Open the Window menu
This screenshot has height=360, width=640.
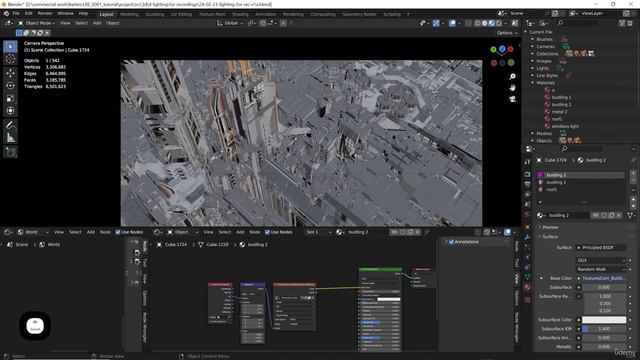pyautogui.click(x=65, y=13)
